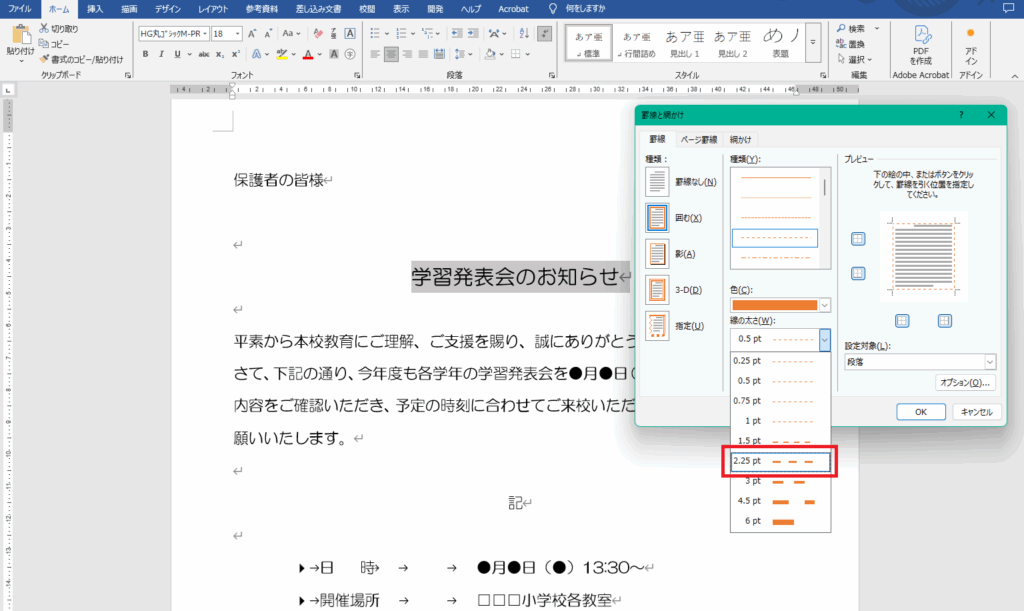1024x611 pixels.
Task: Switch to Page Border (ページ罫線) tab
Action: point(699,139)
